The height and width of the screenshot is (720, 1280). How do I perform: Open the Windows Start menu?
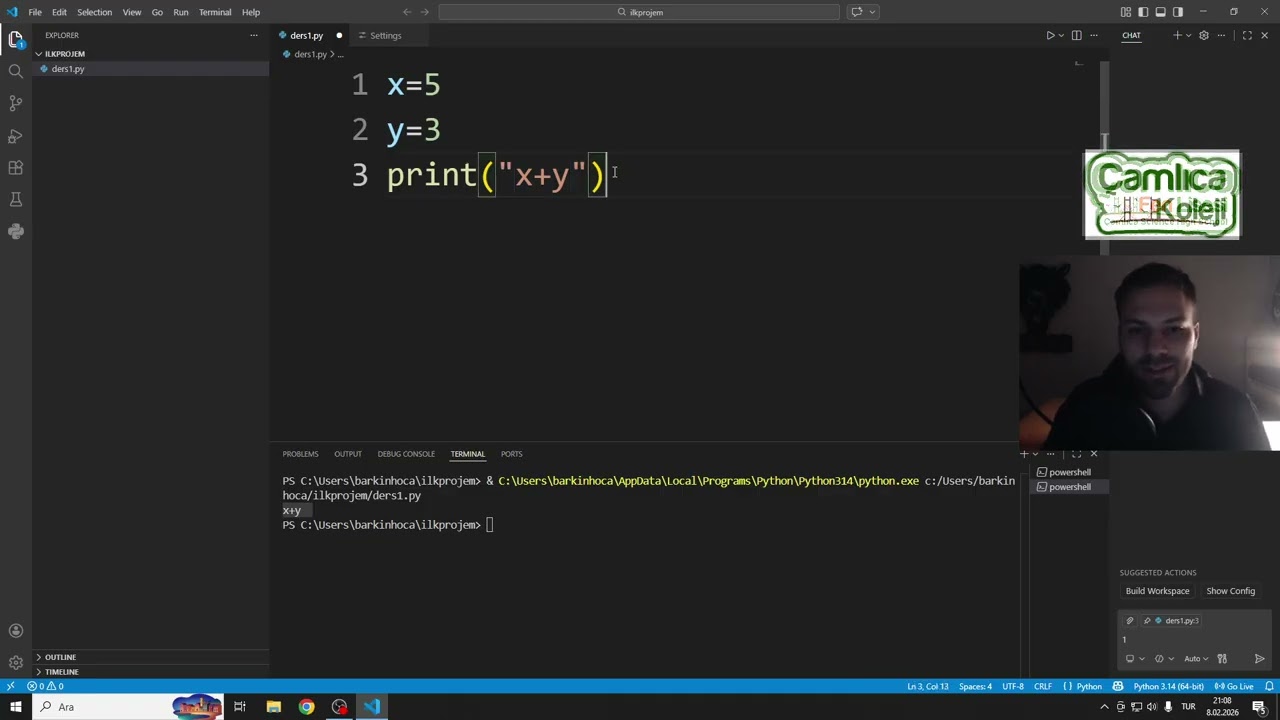click(x=16, y=707)
